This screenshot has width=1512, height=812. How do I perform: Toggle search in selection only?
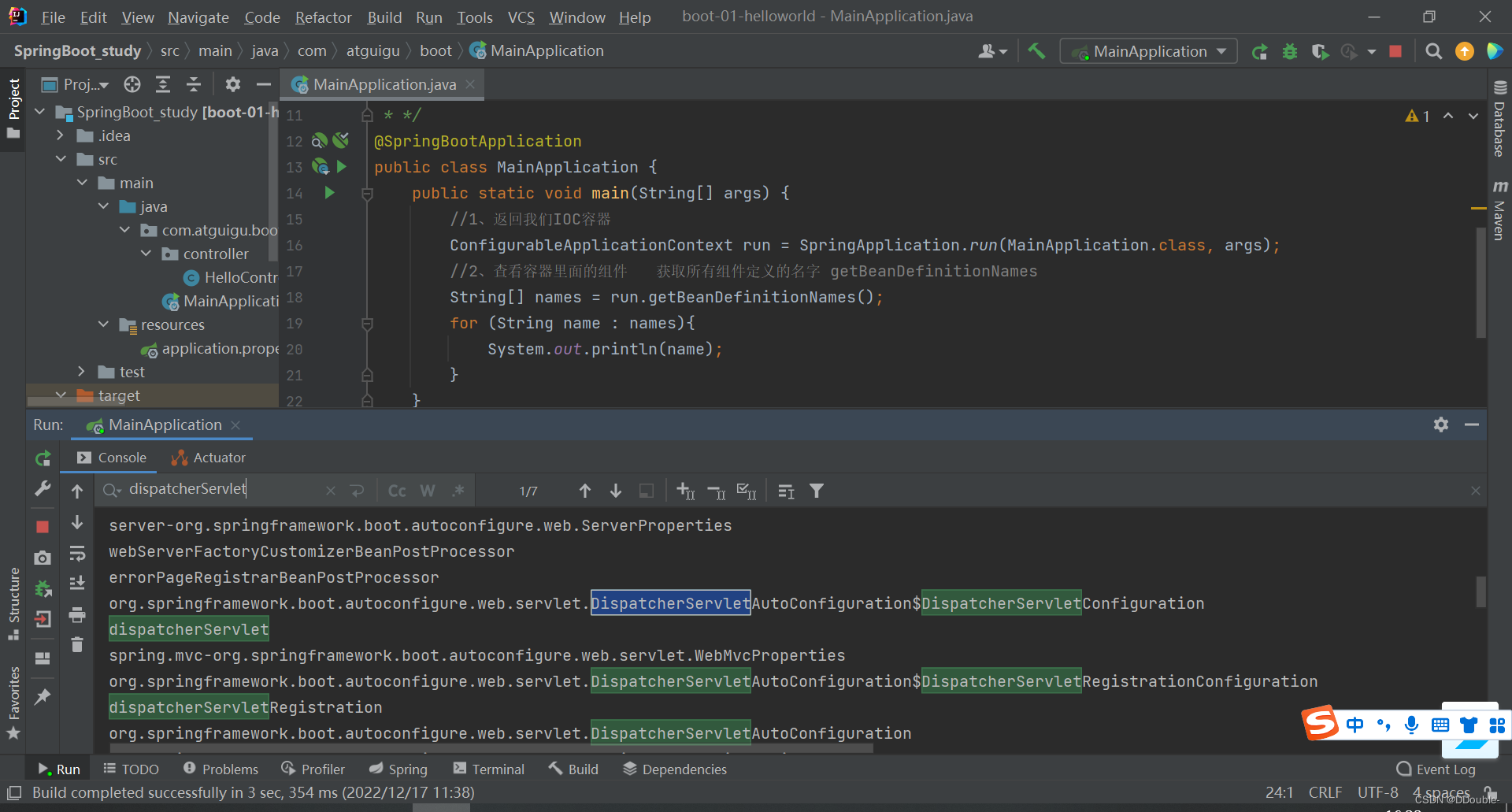[x=646, y=491]
